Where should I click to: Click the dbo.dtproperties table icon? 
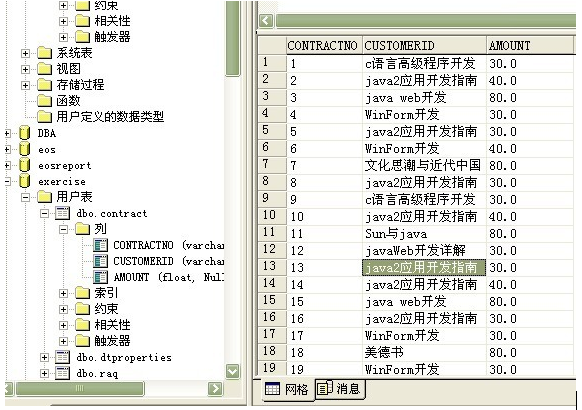(62, 357)
